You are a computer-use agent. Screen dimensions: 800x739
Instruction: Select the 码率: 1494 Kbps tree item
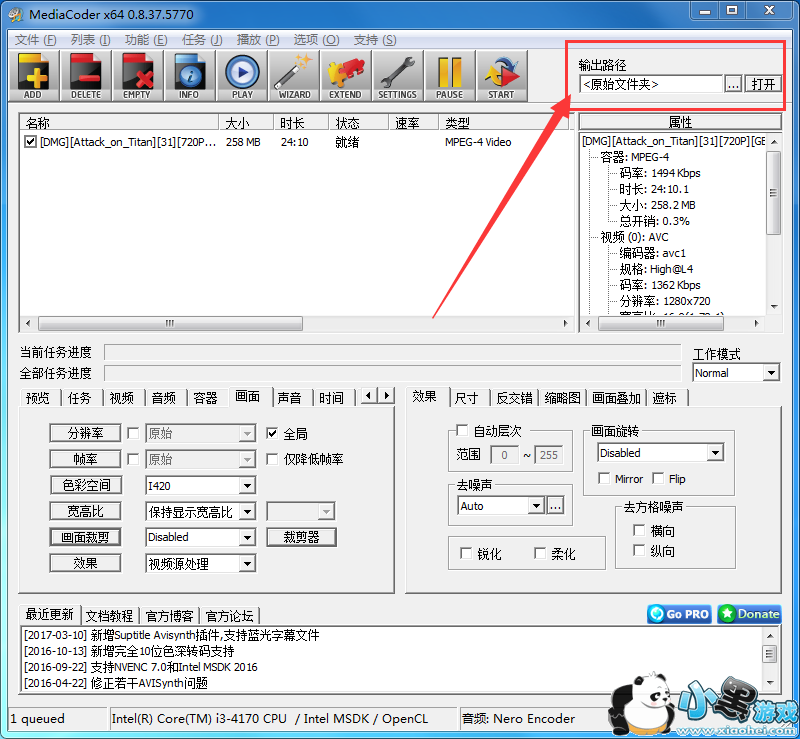click(660, 173)
